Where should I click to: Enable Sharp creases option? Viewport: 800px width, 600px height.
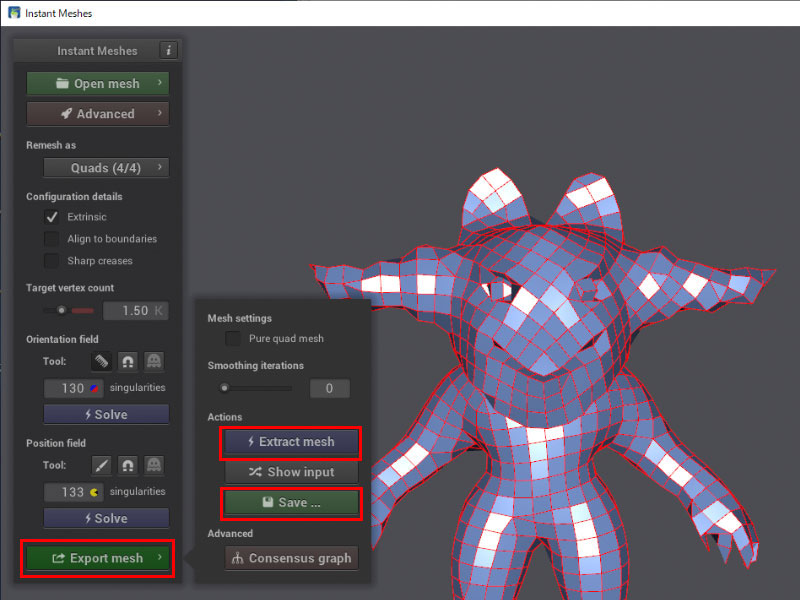pyautogui.click(x=52, y=261)
